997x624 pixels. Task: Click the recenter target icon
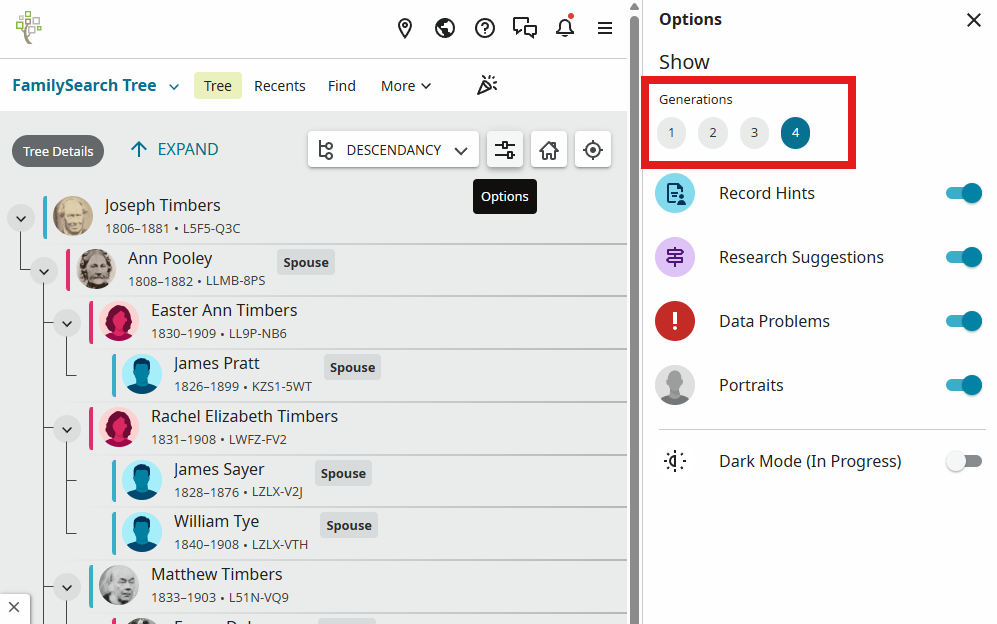point(593,149)
